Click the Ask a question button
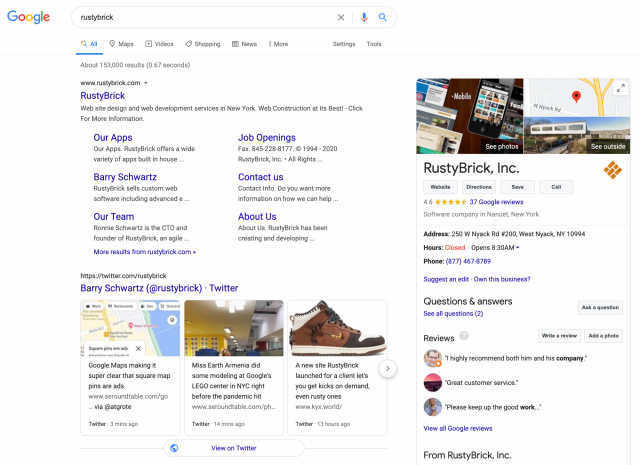This screenshot has width=640, height=465. 600,307
